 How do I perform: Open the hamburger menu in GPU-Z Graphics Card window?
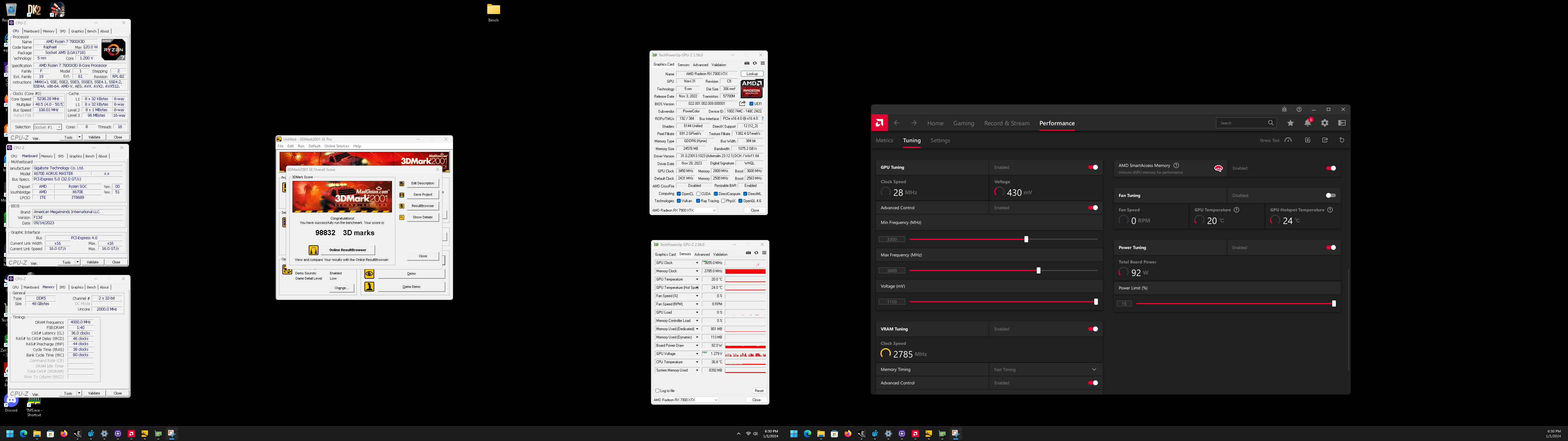762,63
